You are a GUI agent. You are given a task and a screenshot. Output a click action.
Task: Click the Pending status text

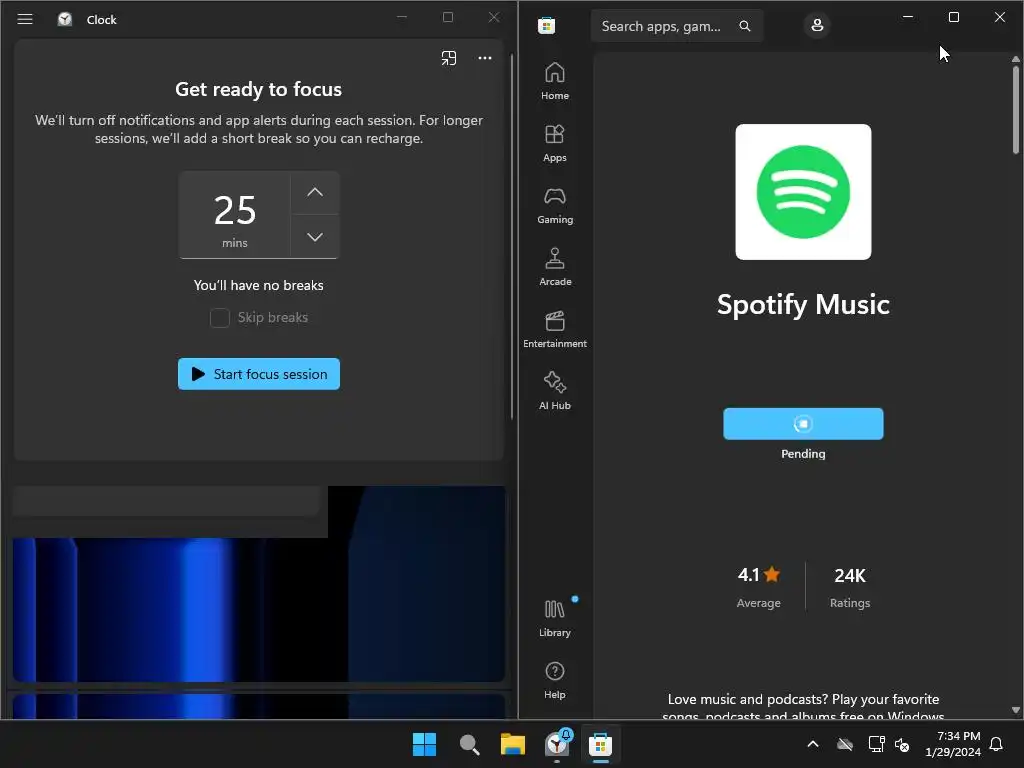[803, 454]
